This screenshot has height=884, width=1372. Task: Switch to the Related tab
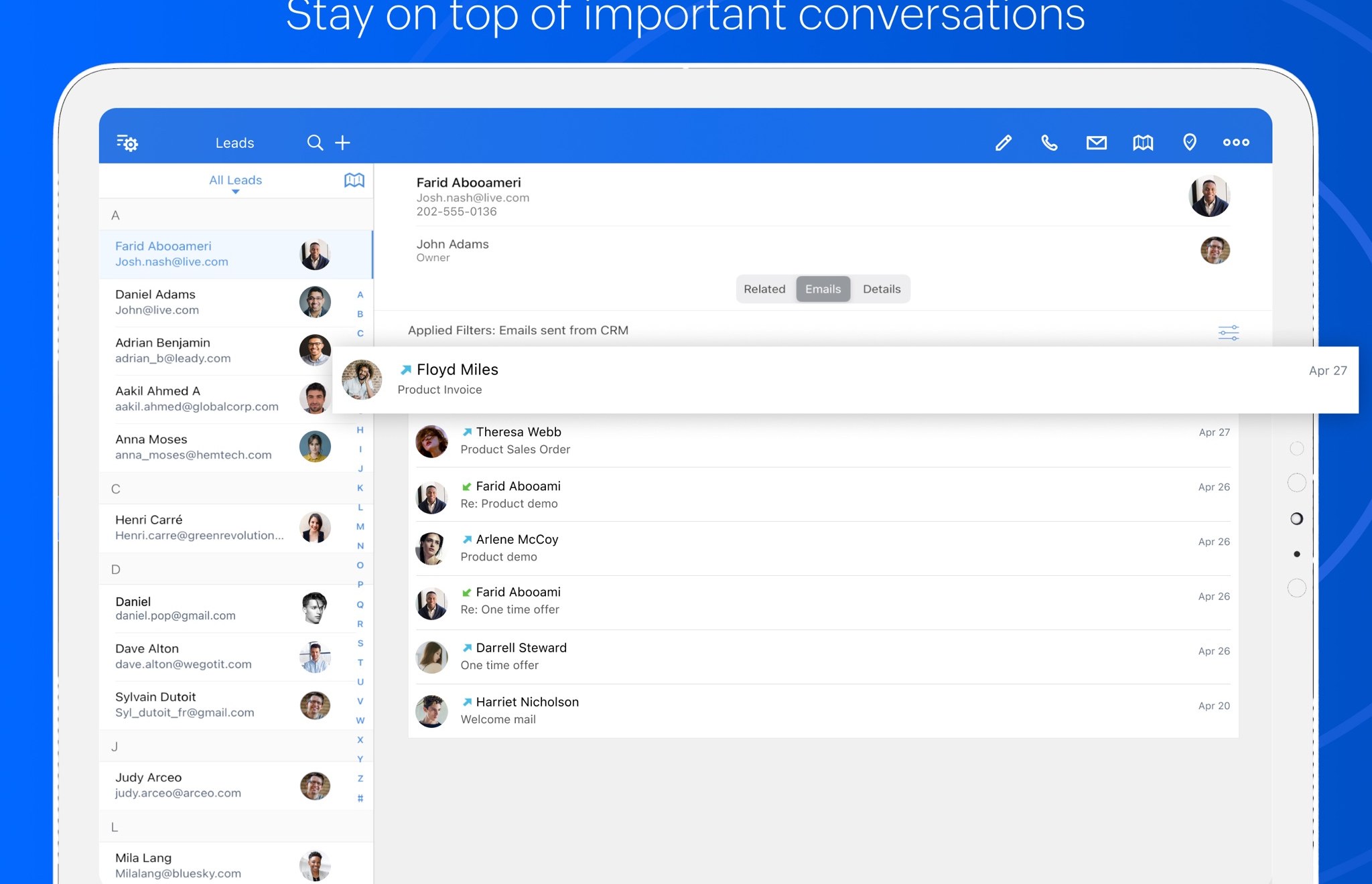[x=764, y=289]
